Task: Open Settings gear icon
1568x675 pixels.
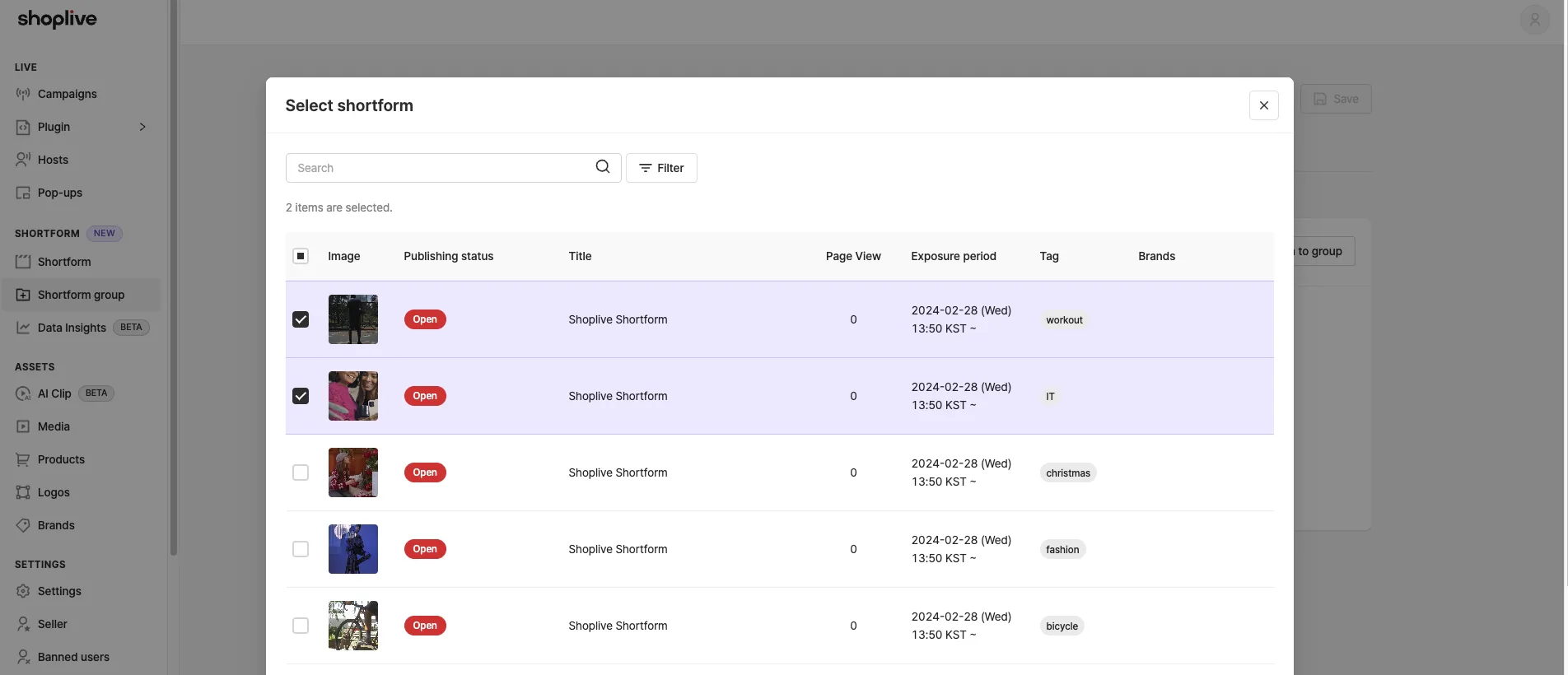Action: pyautogui.click(x=23, y=591)
